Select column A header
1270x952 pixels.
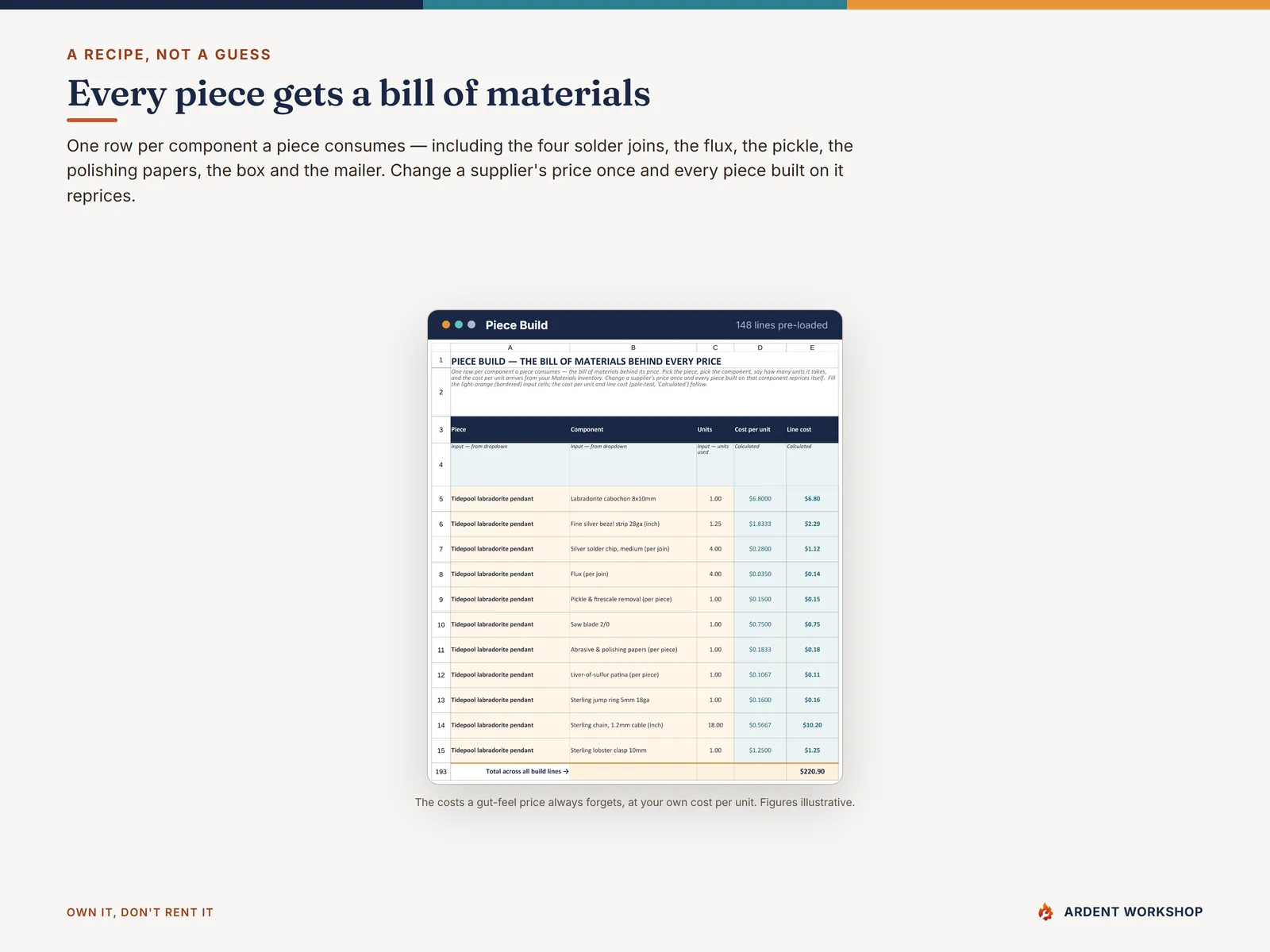510,347
